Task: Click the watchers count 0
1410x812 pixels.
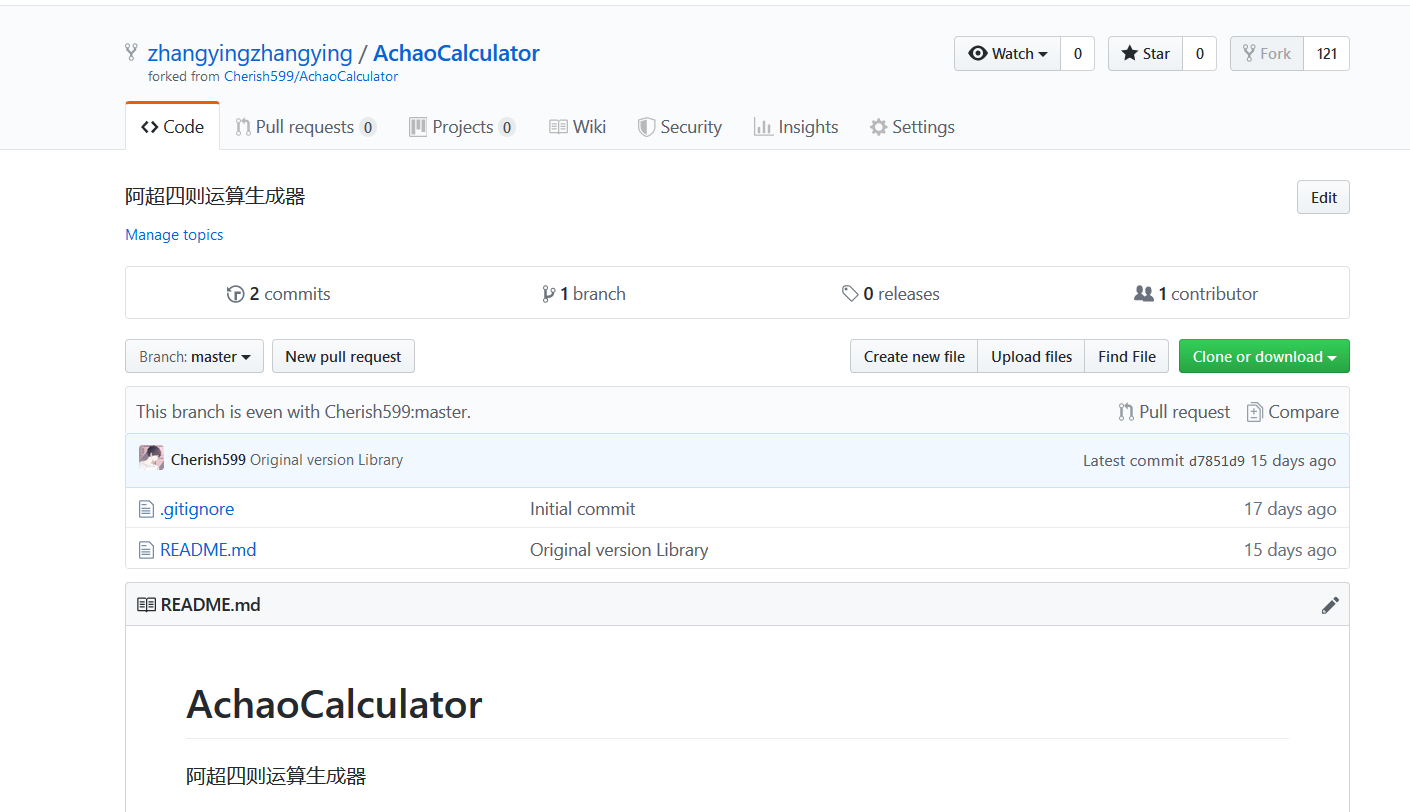Action: 1077,54
